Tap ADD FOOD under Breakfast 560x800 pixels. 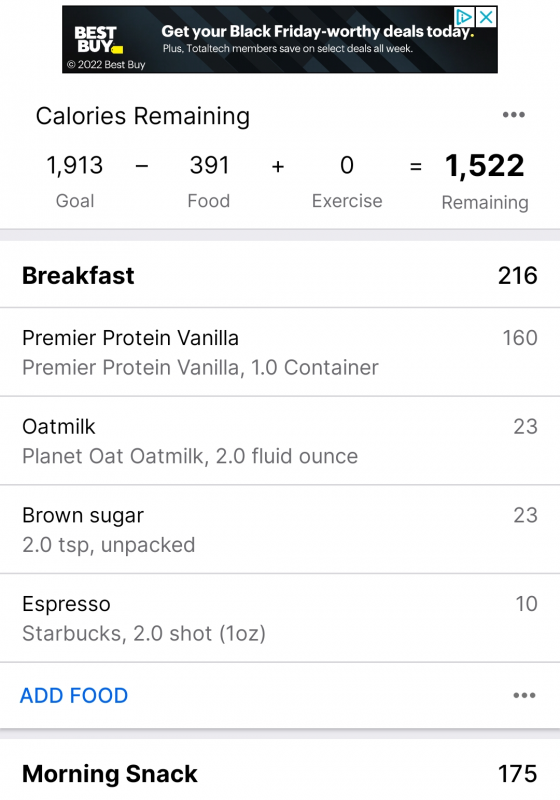coord(74,695)
